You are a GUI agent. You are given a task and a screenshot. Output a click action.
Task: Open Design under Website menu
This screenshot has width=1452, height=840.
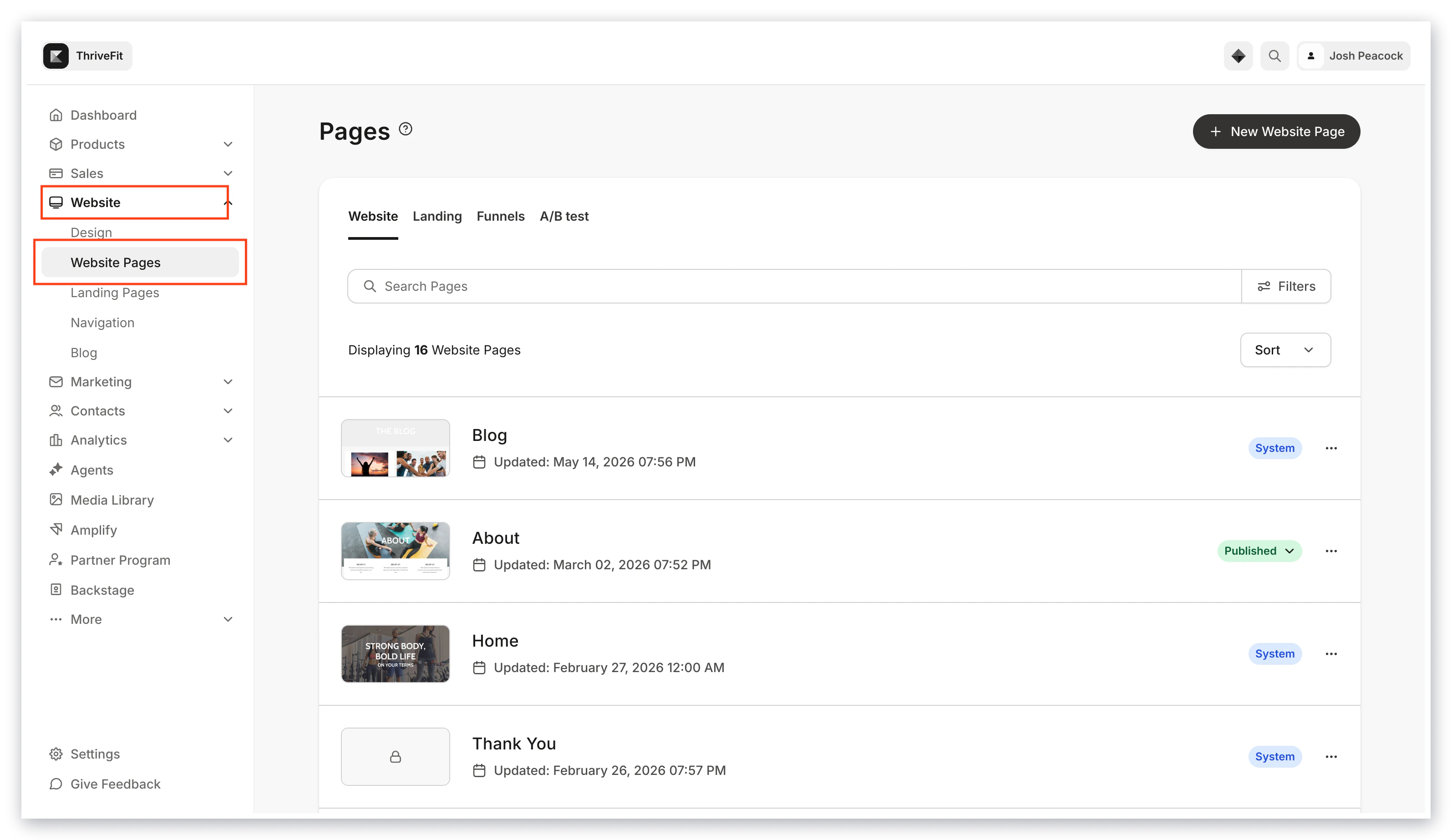[x=91, y=233]
